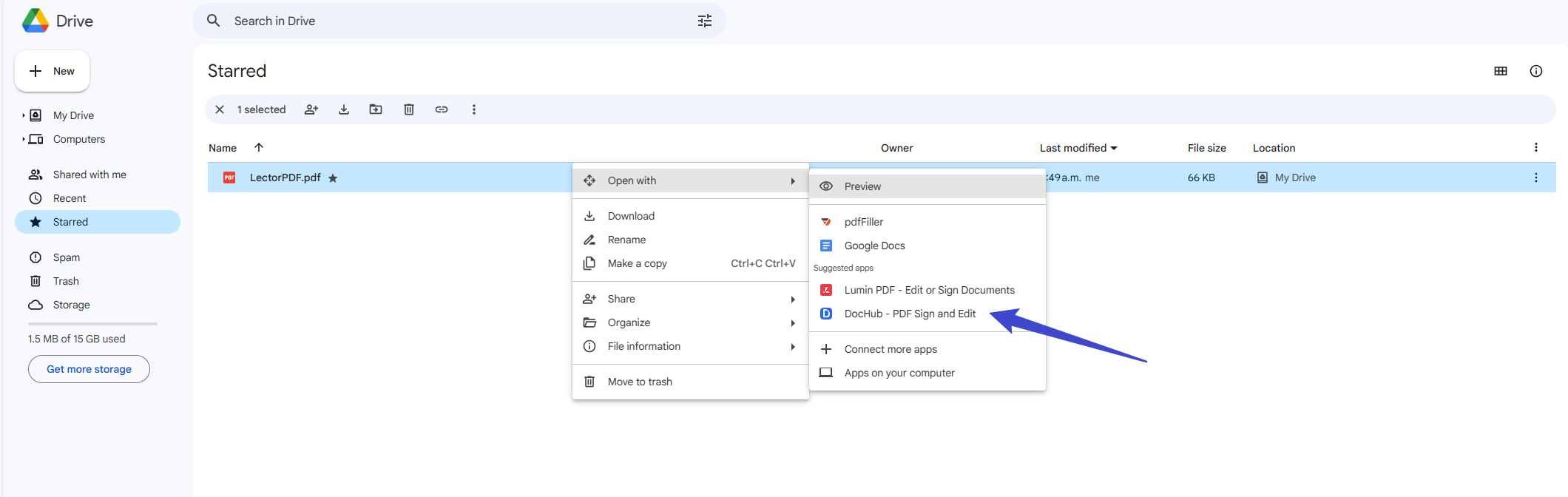
Task: Toggle the star on LectorPDF.pdf
Action: [333, 178]
